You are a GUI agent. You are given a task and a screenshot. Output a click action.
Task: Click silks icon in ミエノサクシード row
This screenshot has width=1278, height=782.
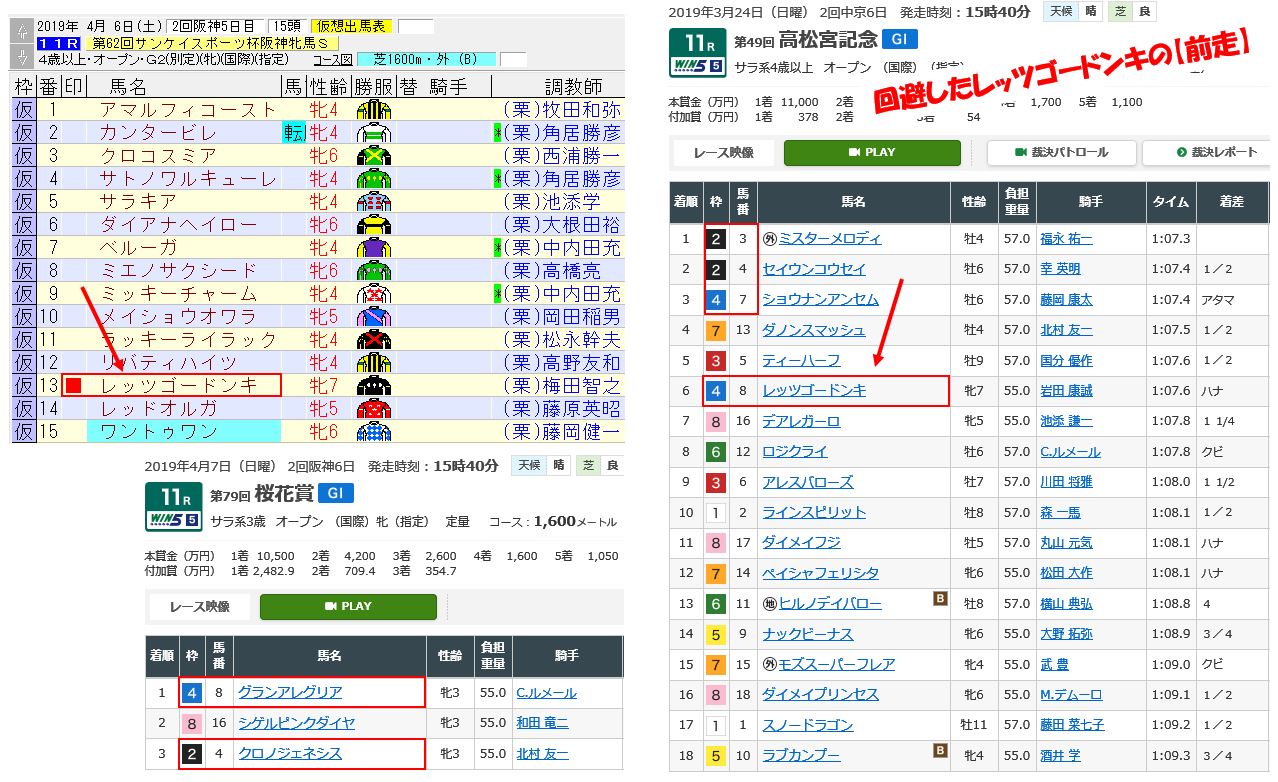[373, 271]
